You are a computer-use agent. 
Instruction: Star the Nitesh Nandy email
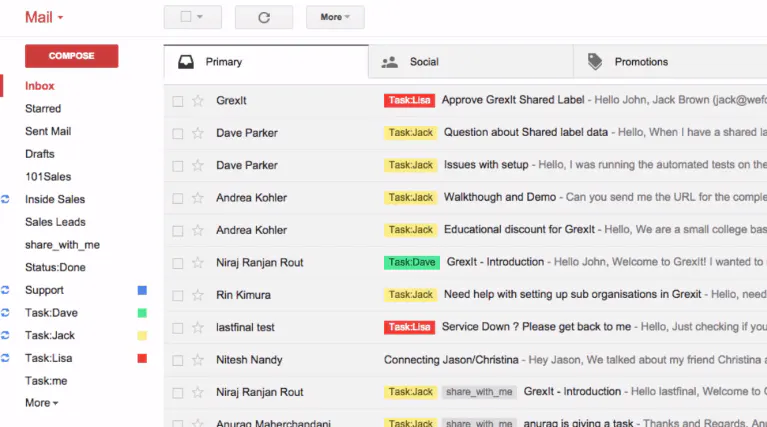pyautogui.click(x=198, y=360)
